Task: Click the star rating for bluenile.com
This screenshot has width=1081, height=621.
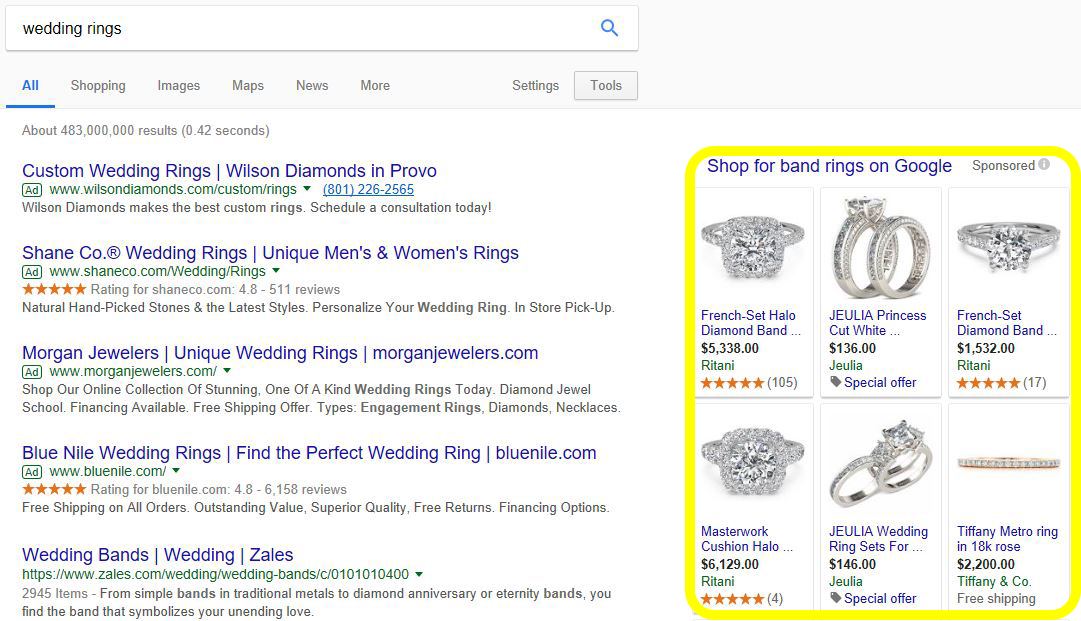Action: 54,489
